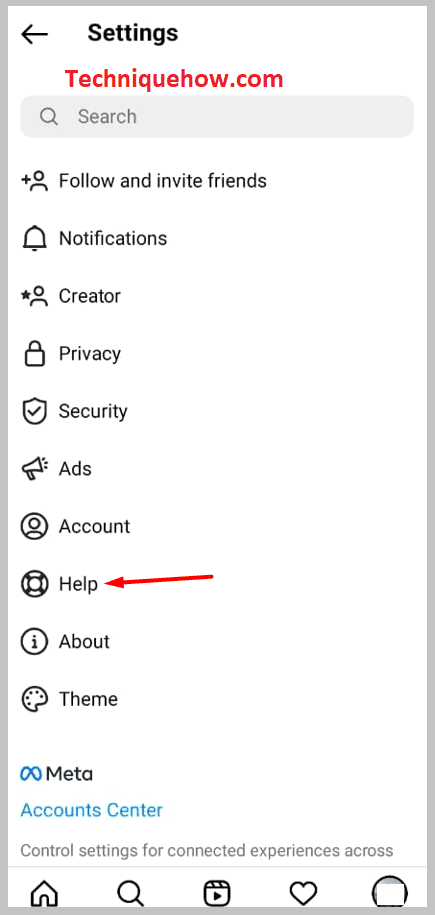The image size is (435, 915).
Task: Open Reels tab in bottom navigation
Action: pos(217,893)
